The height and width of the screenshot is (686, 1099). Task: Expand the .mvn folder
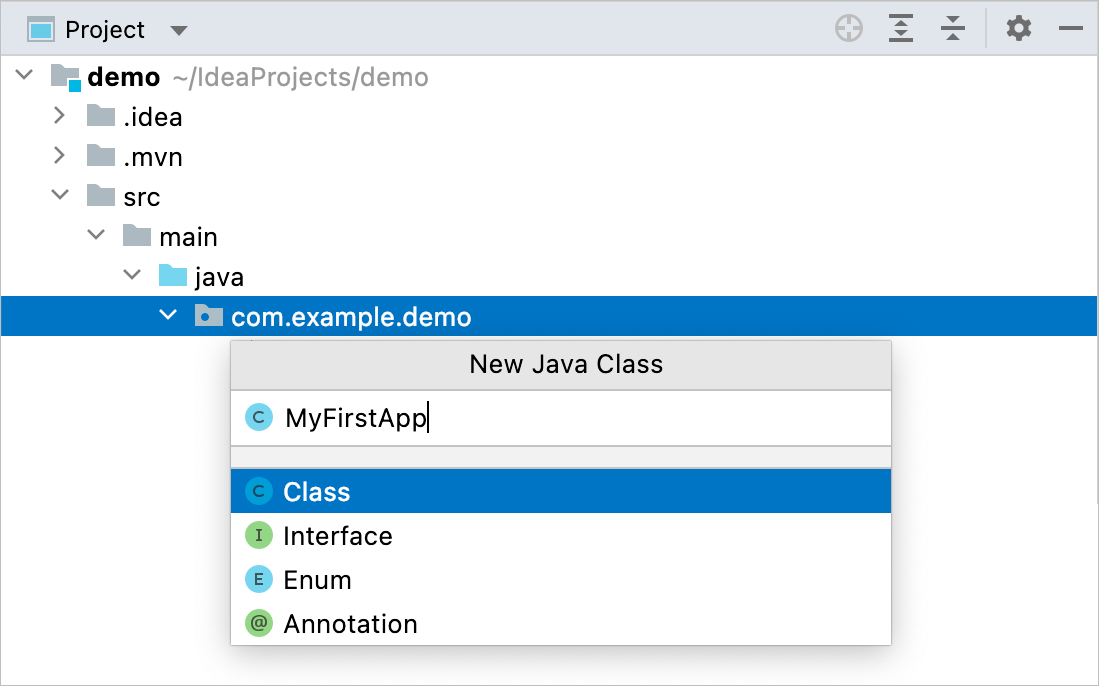[x=59, y=156]
